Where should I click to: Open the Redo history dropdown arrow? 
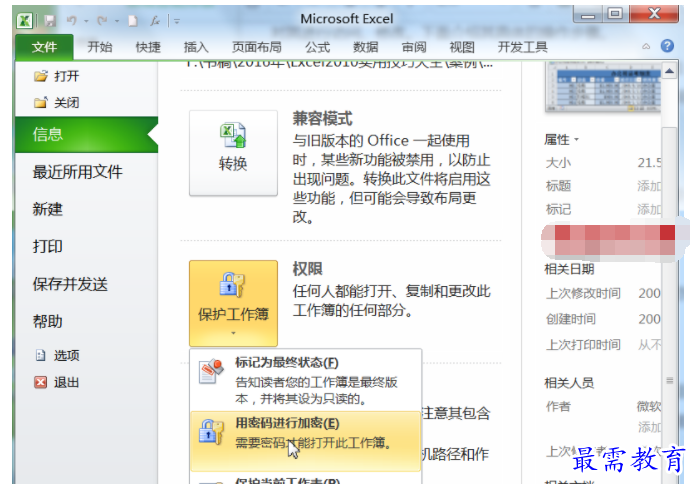point(117,21)
